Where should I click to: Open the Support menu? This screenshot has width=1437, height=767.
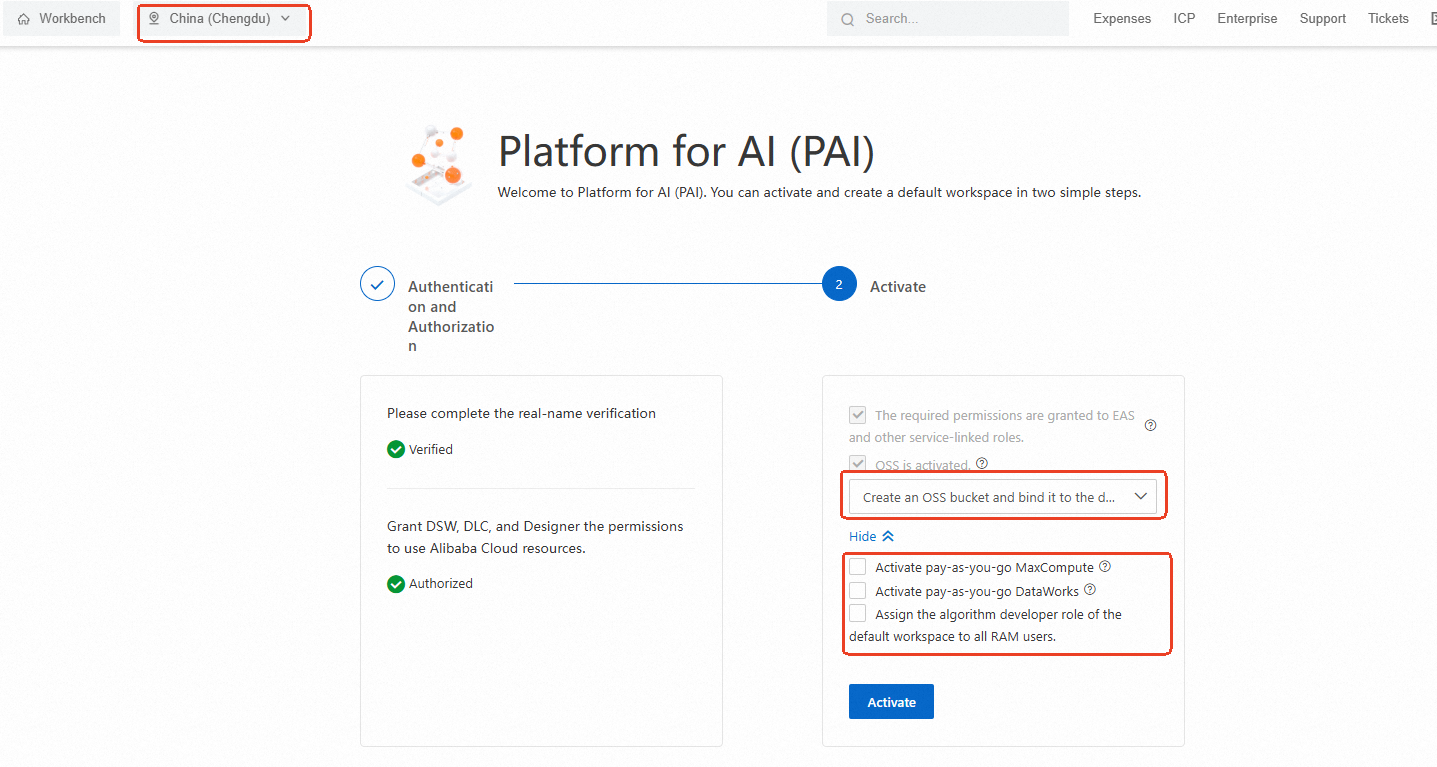(1323, 19)
